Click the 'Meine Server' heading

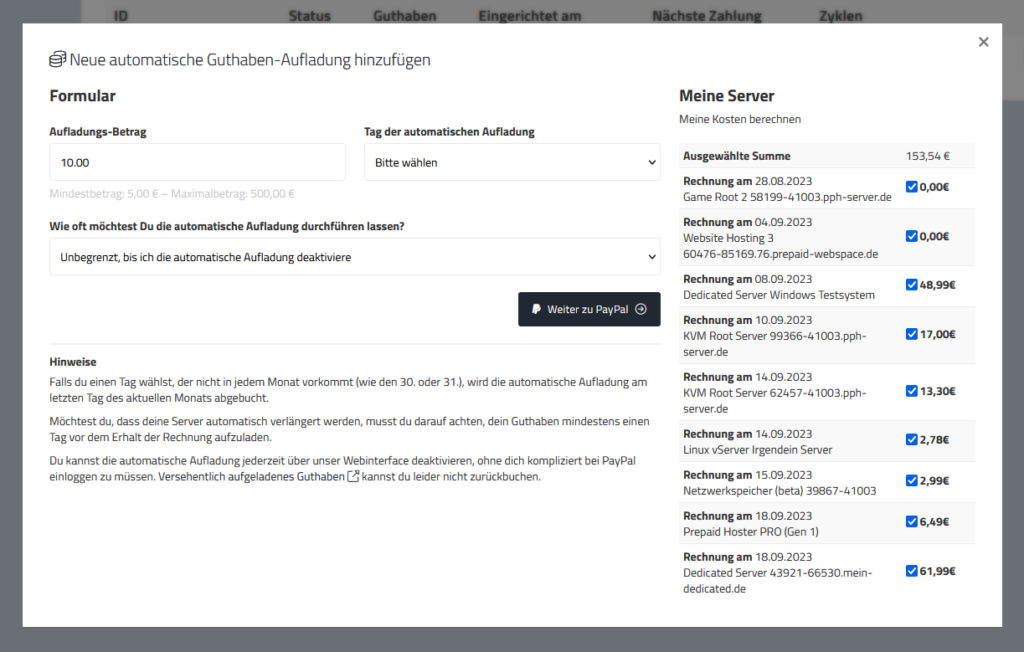tap(726, 95)
